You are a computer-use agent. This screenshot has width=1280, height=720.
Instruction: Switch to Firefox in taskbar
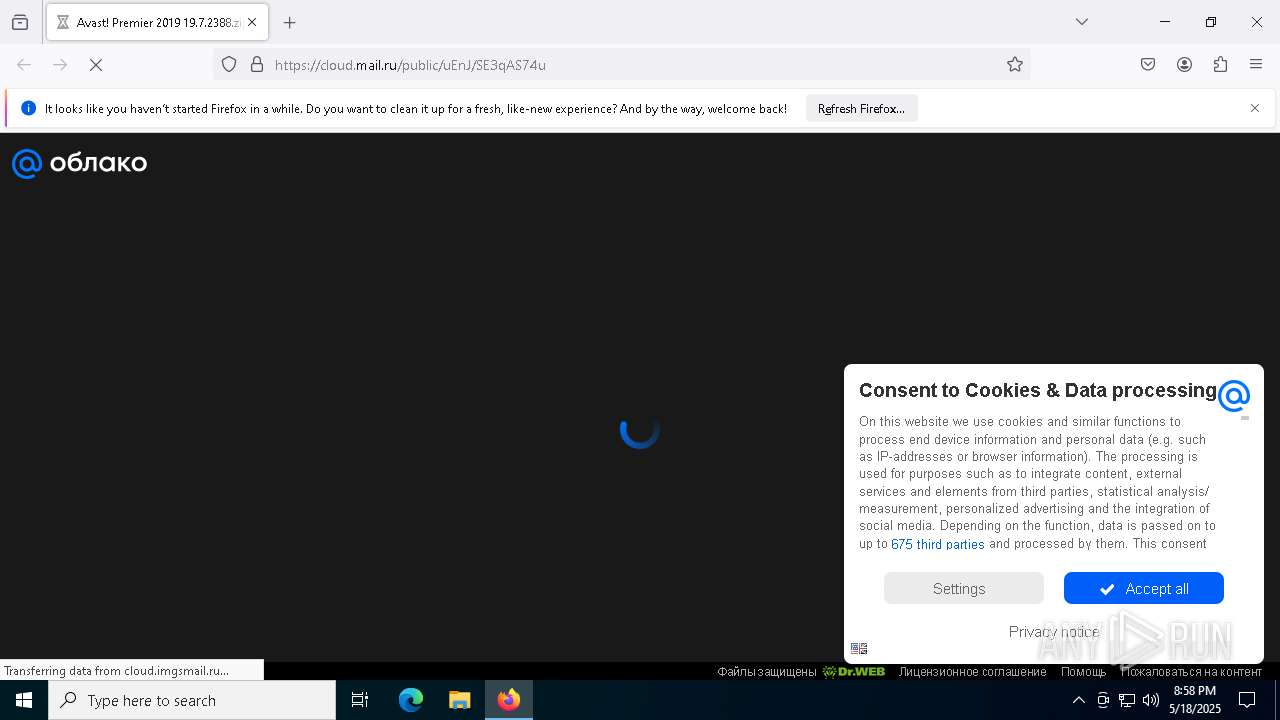(x=509, y=700)
